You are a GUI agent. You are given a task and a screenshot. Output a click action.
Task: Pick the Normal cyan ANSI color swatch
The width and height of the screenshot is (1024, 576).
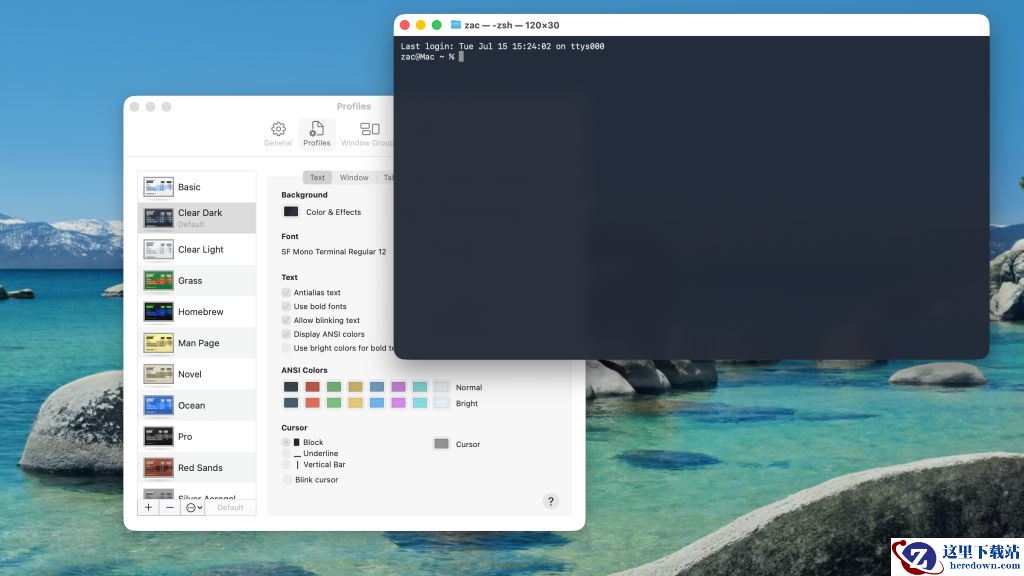click(420, 387)
